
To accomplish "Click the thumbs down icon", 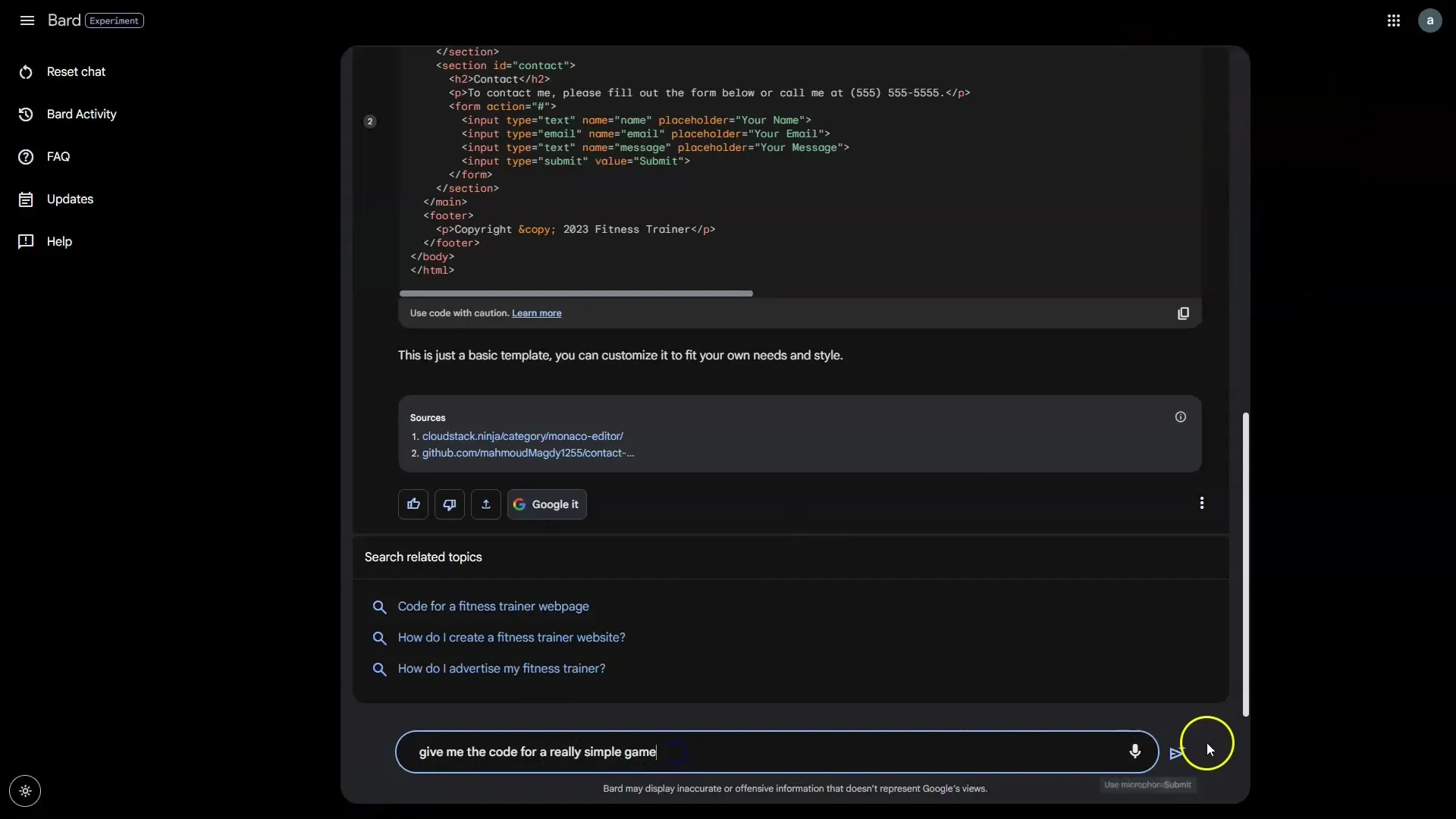I will tap(450, 504).
